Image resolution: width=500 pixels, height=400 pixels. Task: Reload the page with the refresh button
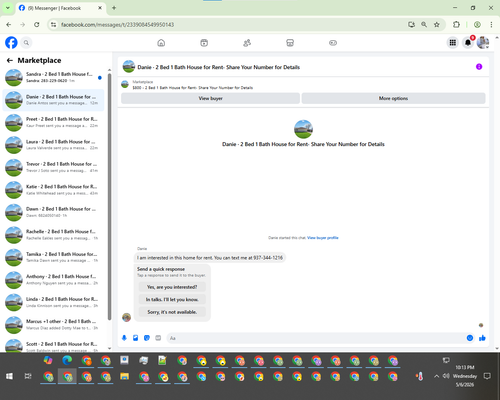[x=37, y=24]
